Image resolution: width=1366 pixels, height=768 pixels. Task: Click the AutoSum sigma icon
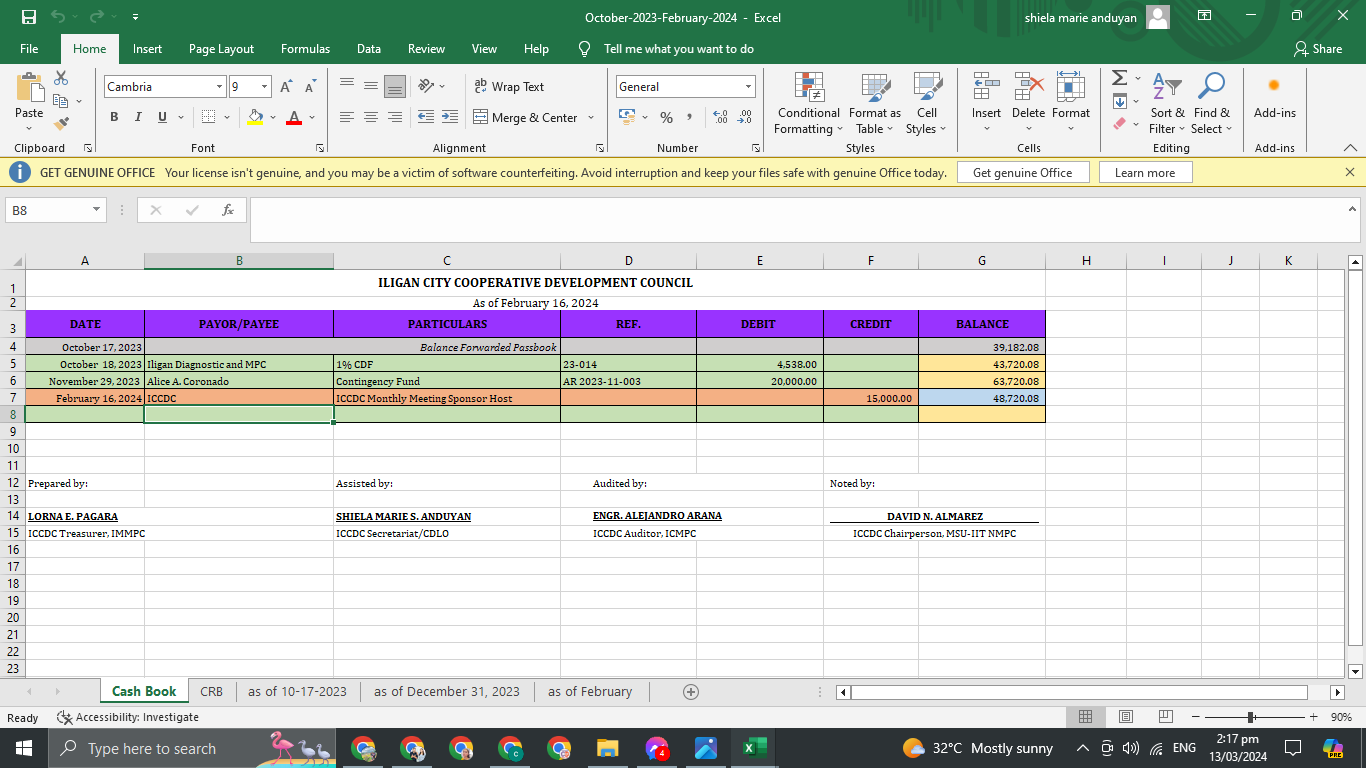coord(1118,78)
